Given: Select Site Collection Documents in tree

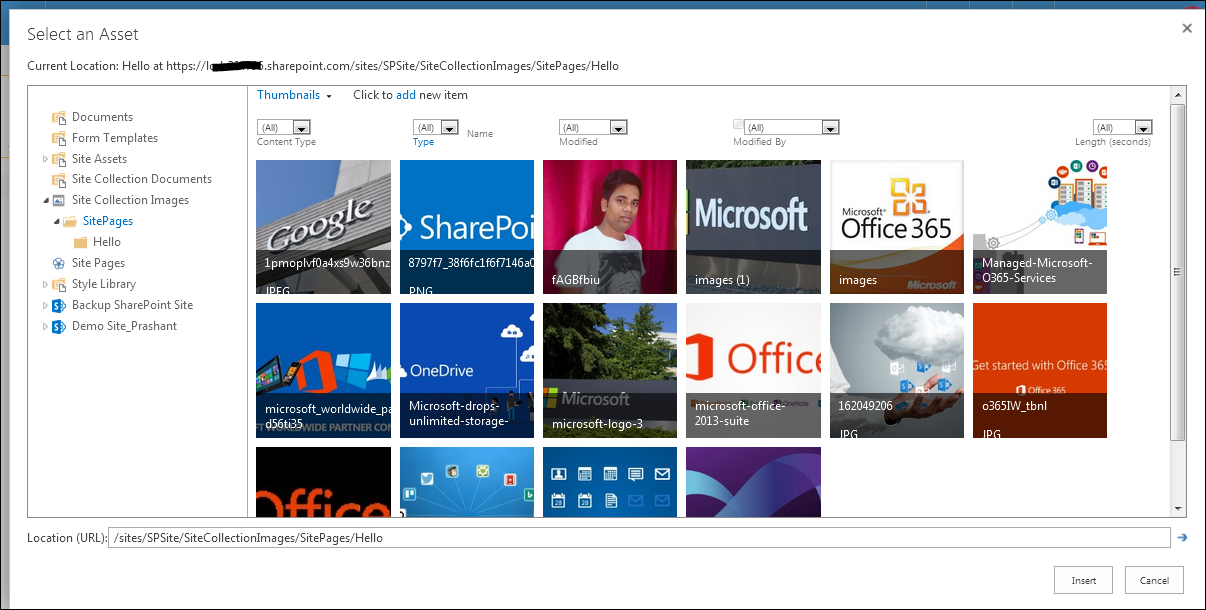Looking at the screenshot, I should [x=142, y=179].
